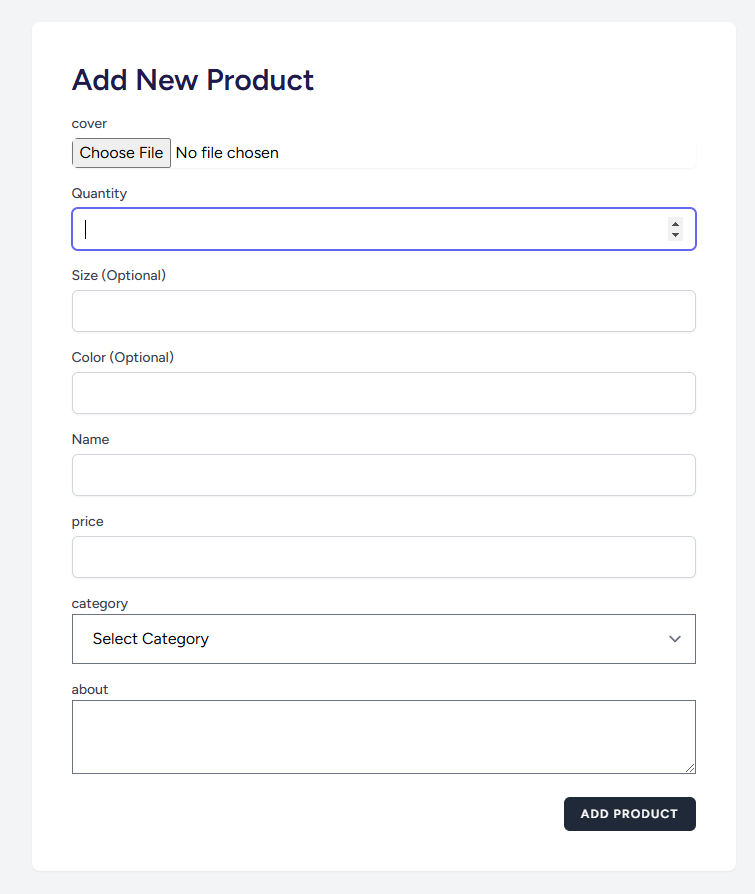Click into the price field
This screenshot has height=894, width=755.
pos(383,557)
